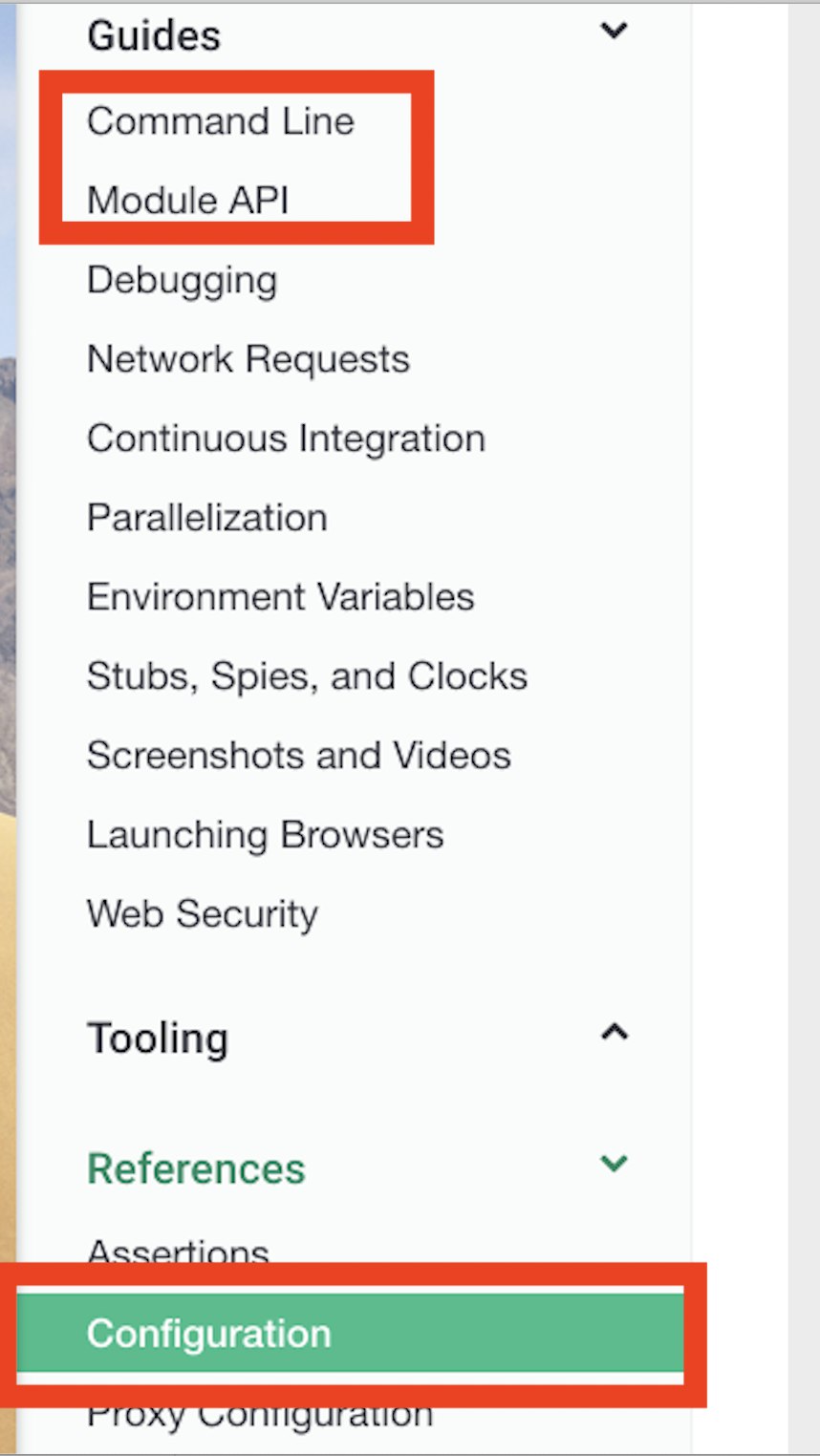This screenshot has width=820, height=1456.
Task: Collapse the References section chevron
Action: (x=614, y=1163)
